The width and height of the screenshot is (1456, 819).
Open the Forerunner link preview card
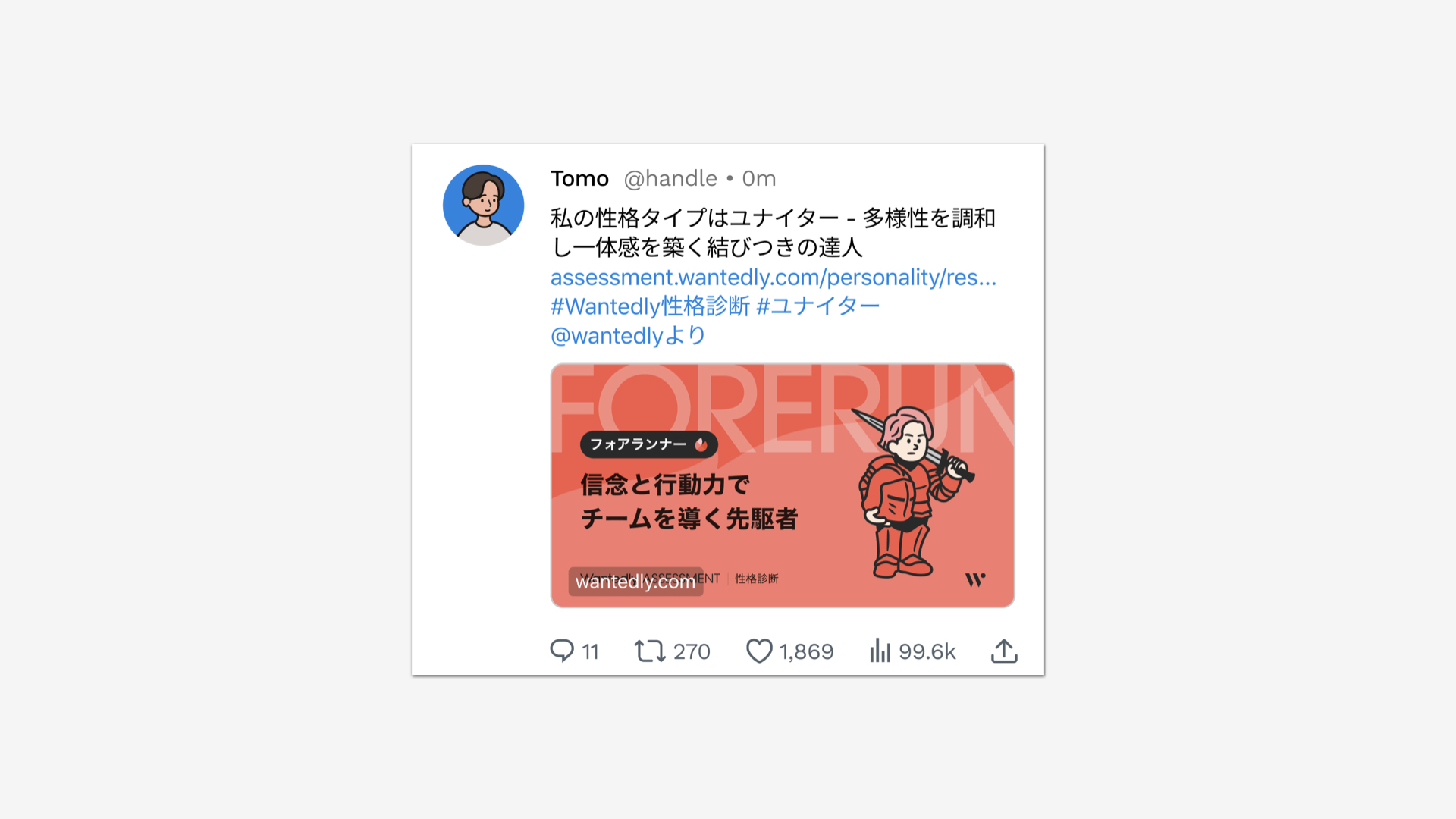pyautogui.click(x=783, y=485)
